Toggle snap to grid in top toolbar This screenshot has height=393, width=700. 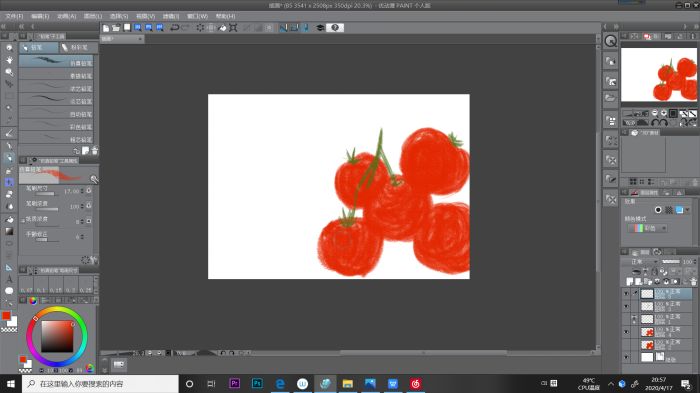point(305,28)
